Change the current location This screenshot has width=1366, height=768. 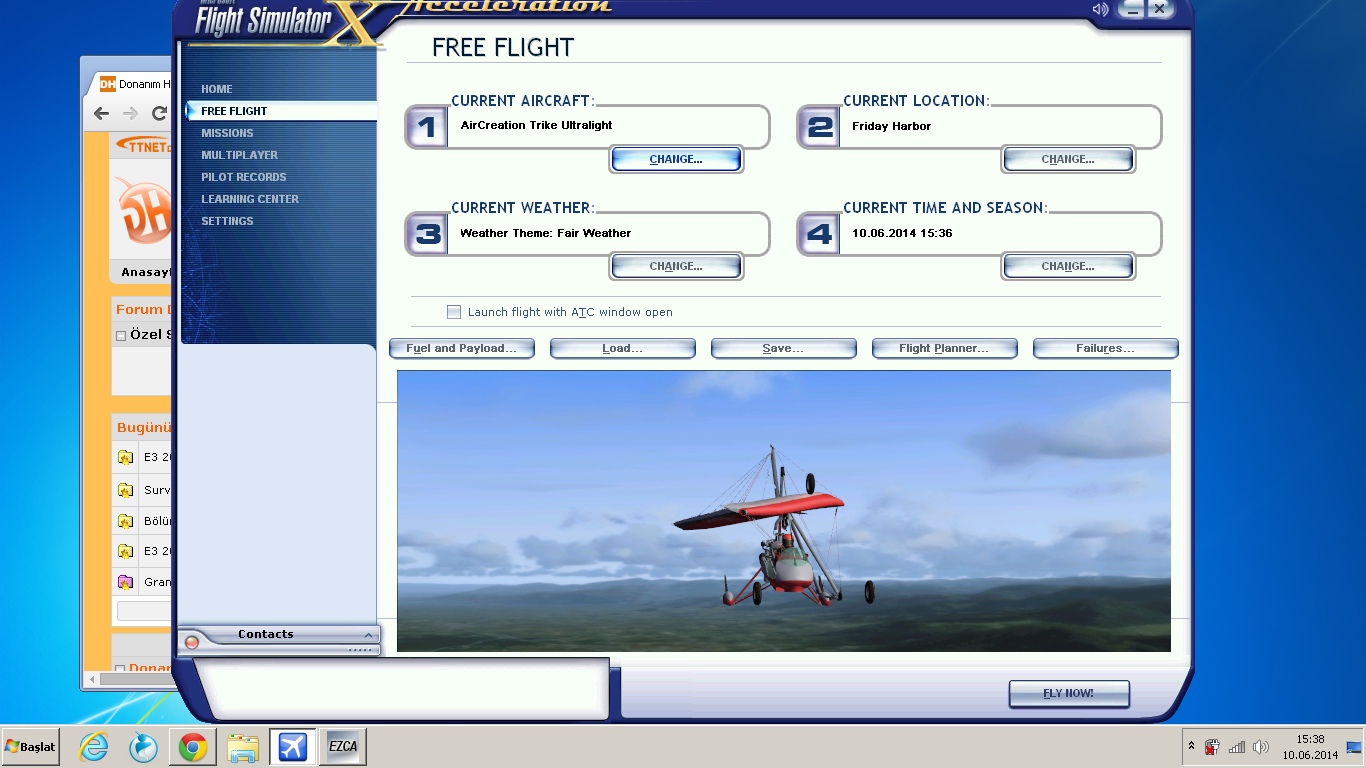[x=1068, y=159]
